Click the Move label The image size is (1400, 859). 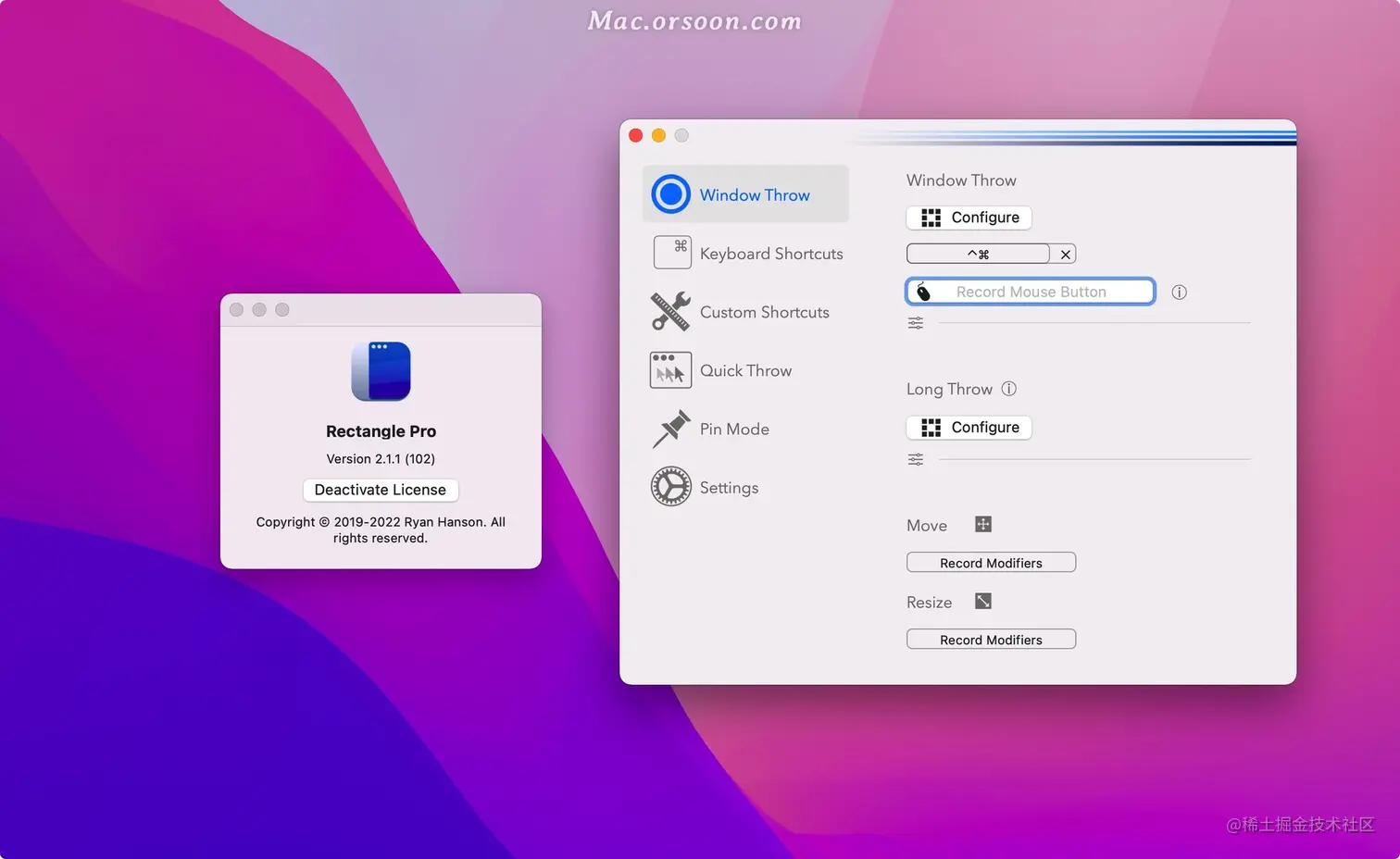coord(927,526)
